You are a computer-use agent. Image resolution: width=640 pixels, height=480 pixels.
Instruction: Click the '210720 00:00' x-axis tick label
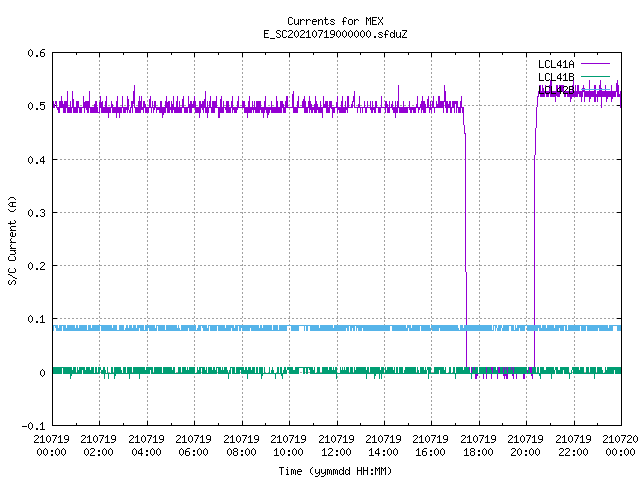[x=620, y=446]
